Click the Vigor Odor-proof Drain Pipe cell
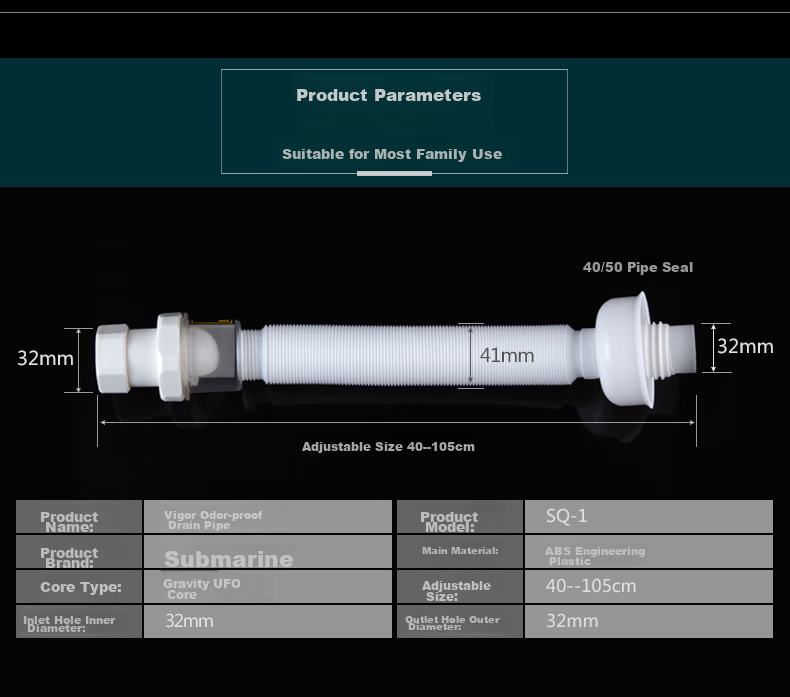This screenshot has height=697, width=790. pyautogui.click(x=268, y=517)
